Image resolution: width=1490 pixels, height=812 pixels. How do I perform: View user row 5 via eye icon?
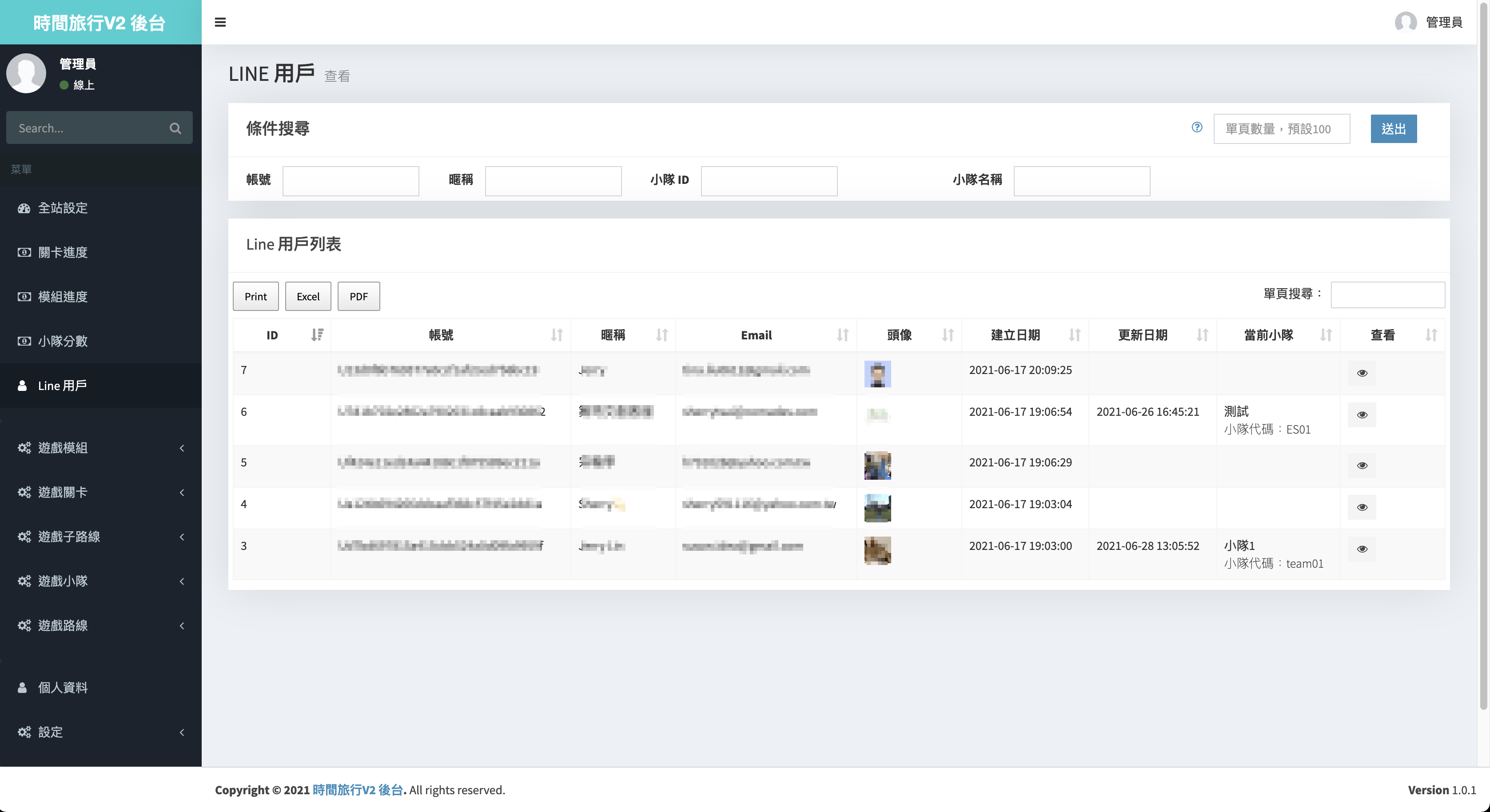pos(1362,466)
